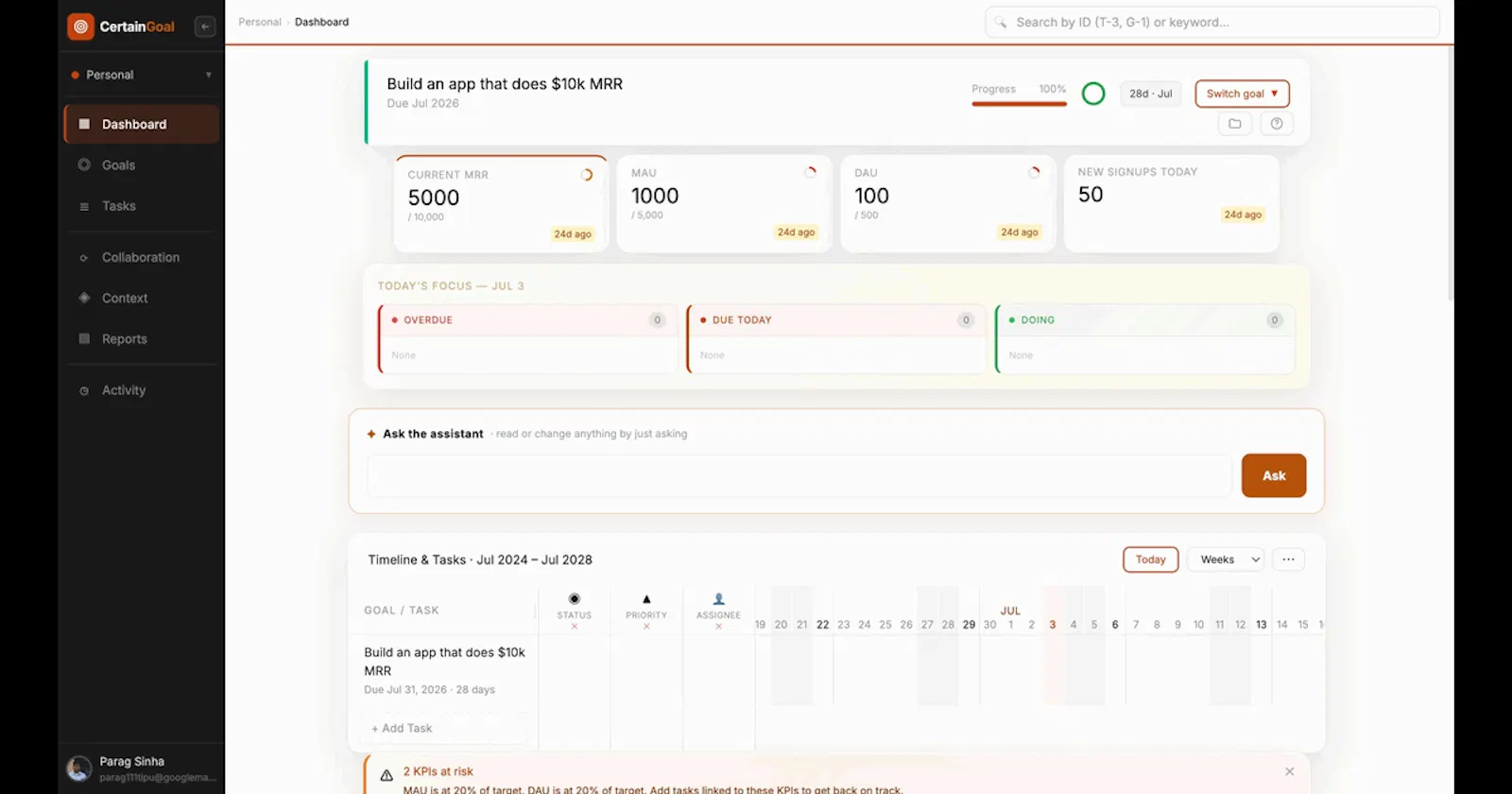Click the DAU value 100
Viewport: 1512px width, 794px height.
point(871,196)
